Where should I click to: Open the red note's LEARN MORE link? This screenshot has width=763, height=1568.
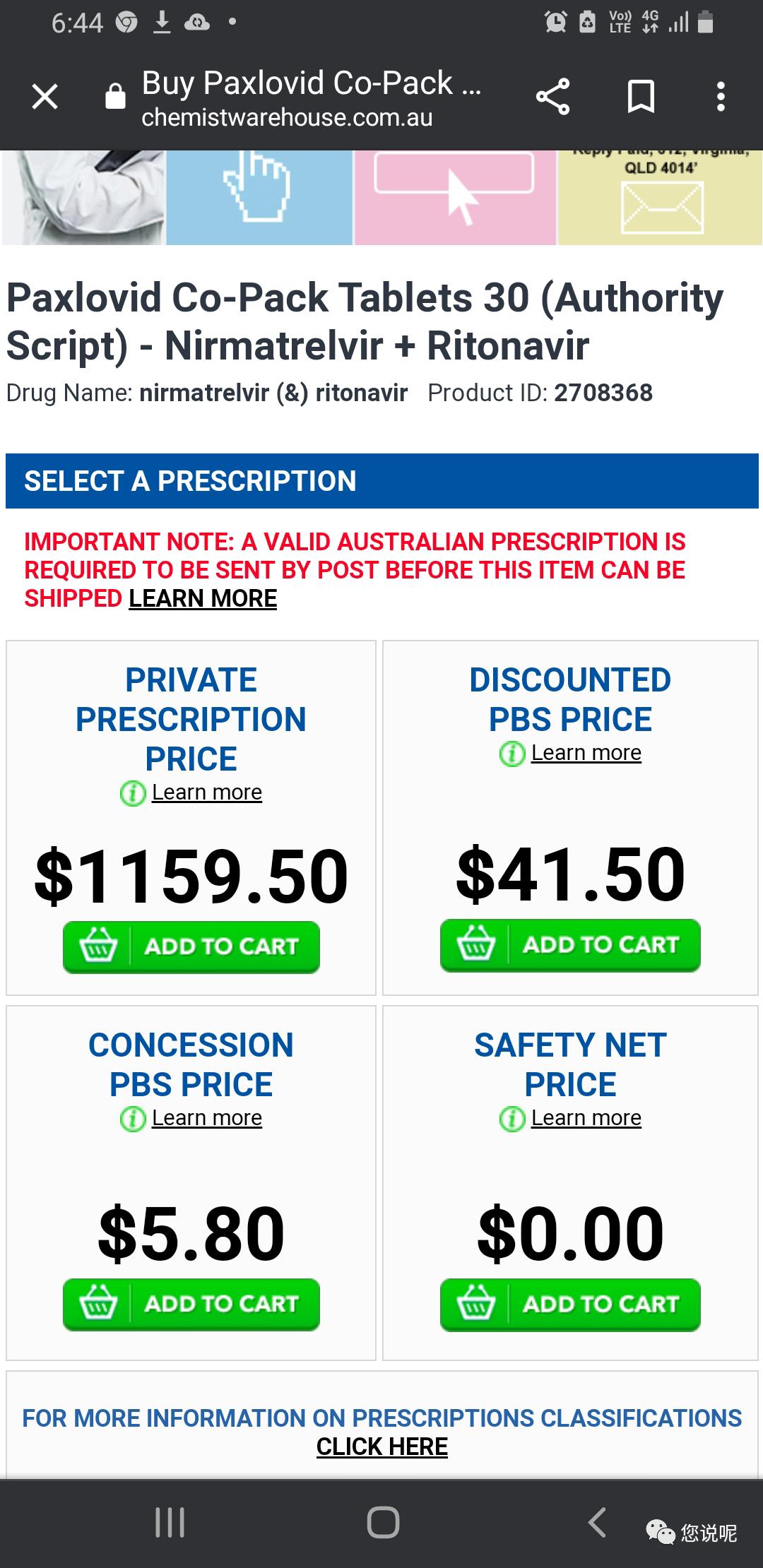point(203,599)
